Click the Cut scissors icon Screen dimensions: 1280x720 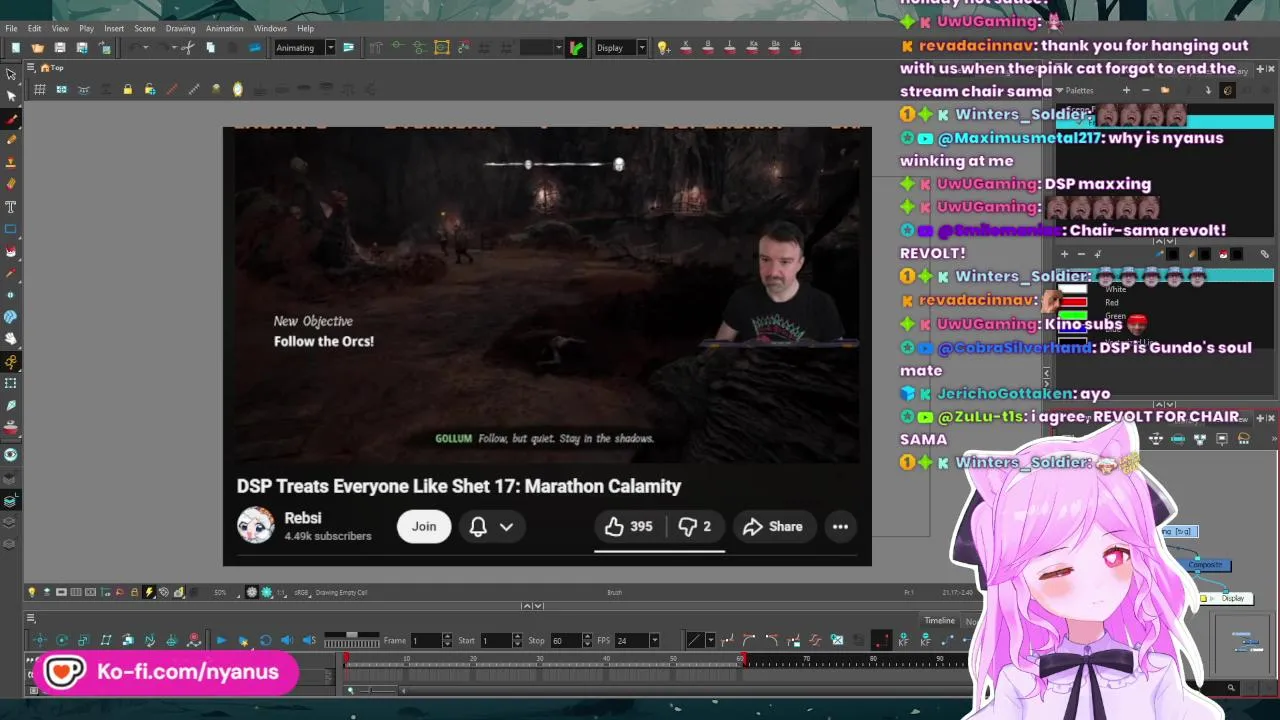click(187, 47)
